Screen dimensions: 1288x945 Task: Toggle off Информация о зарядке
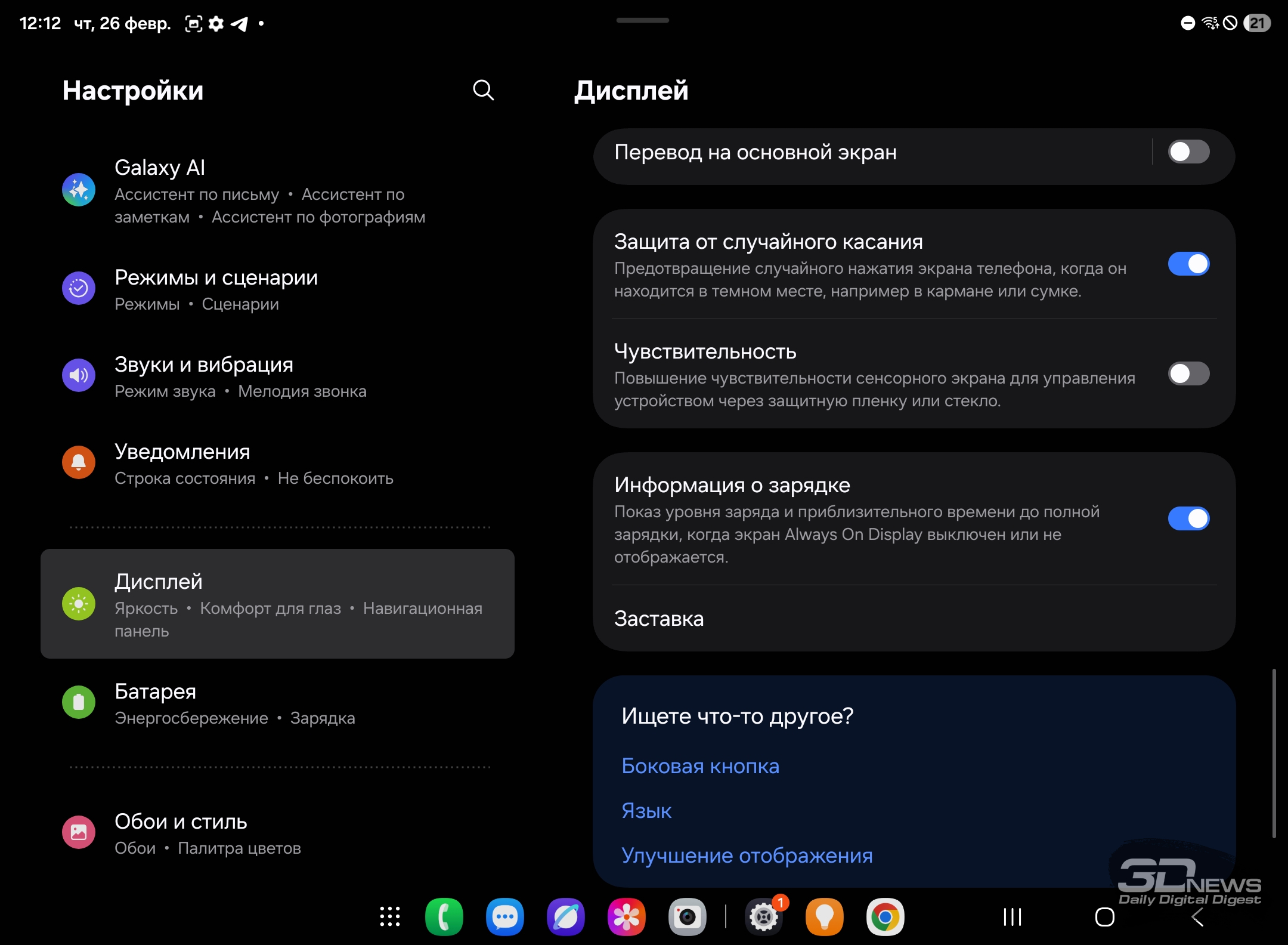point(1188,518)
